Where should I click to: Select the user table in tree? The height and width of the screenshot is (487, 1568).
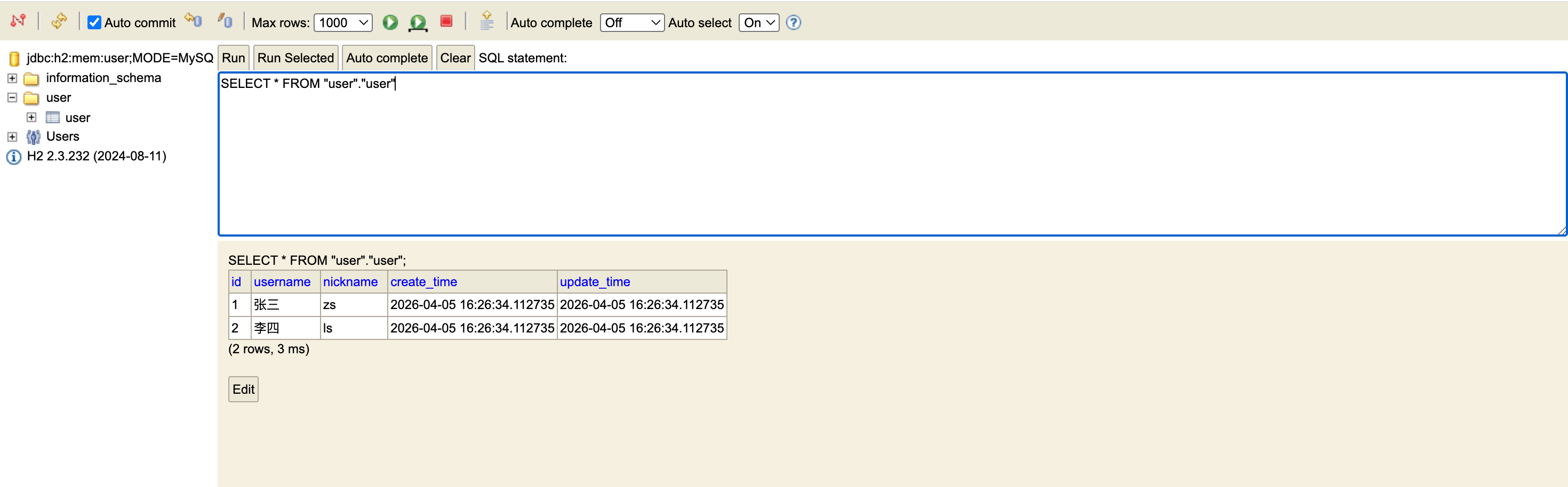point(78,117)
